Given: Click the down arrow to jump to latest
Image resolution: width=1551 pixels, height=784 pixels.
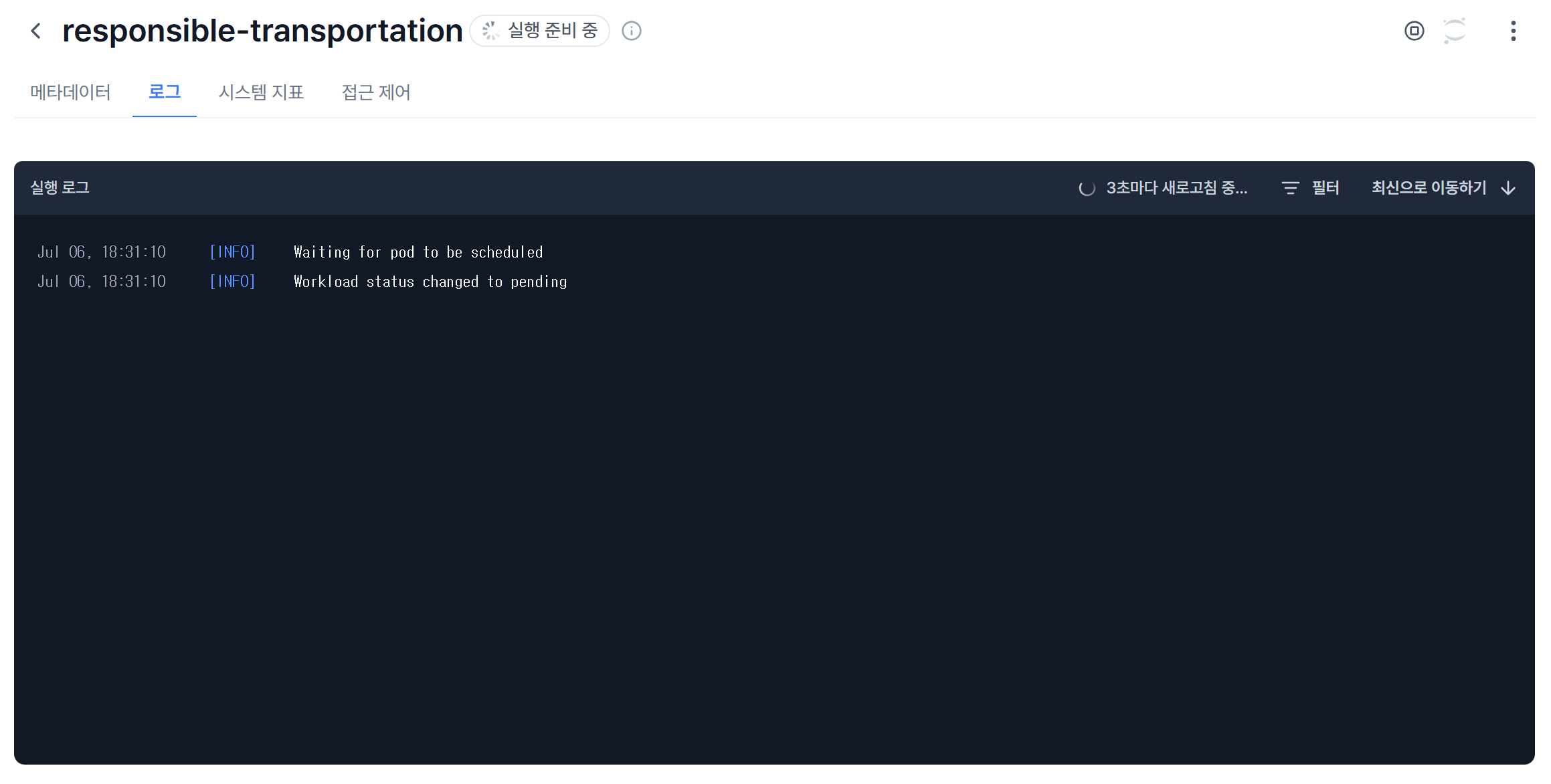Looking at the screenshot, I should point(1508,188).
